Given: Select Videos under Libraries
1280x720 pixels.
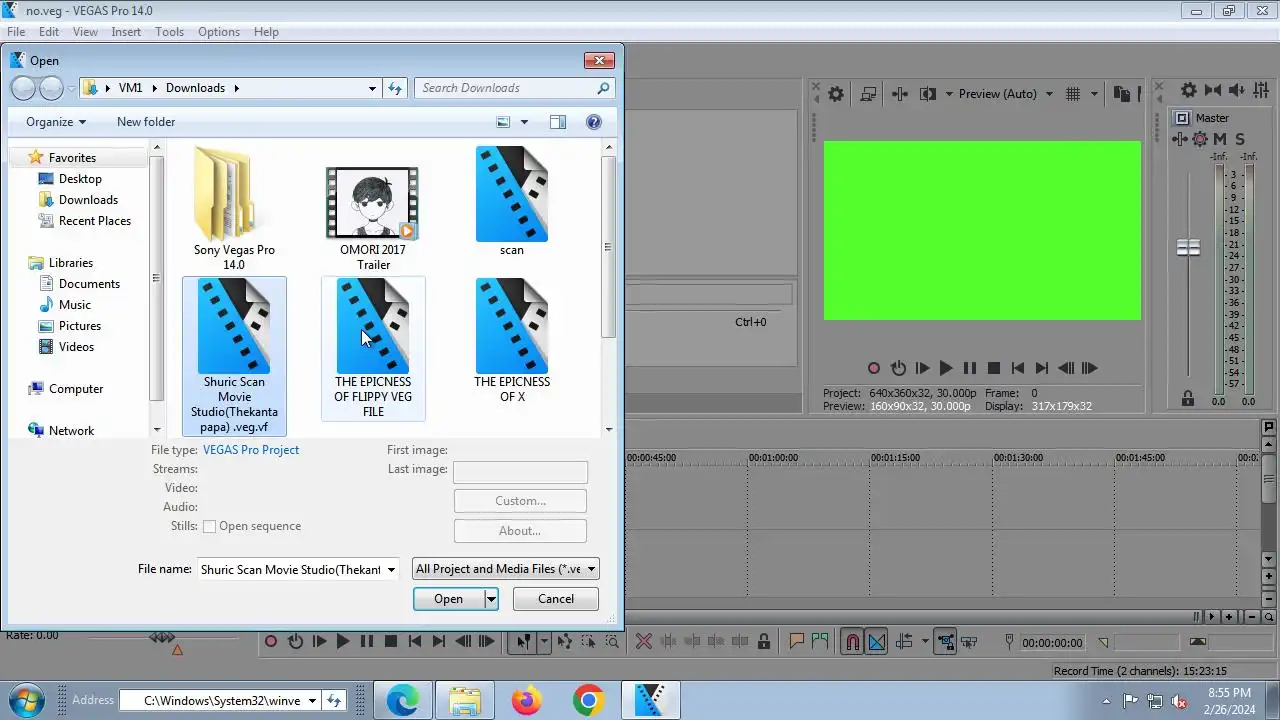Looking at the screenshot, I should pyautogui.click(x=76, y=347).
